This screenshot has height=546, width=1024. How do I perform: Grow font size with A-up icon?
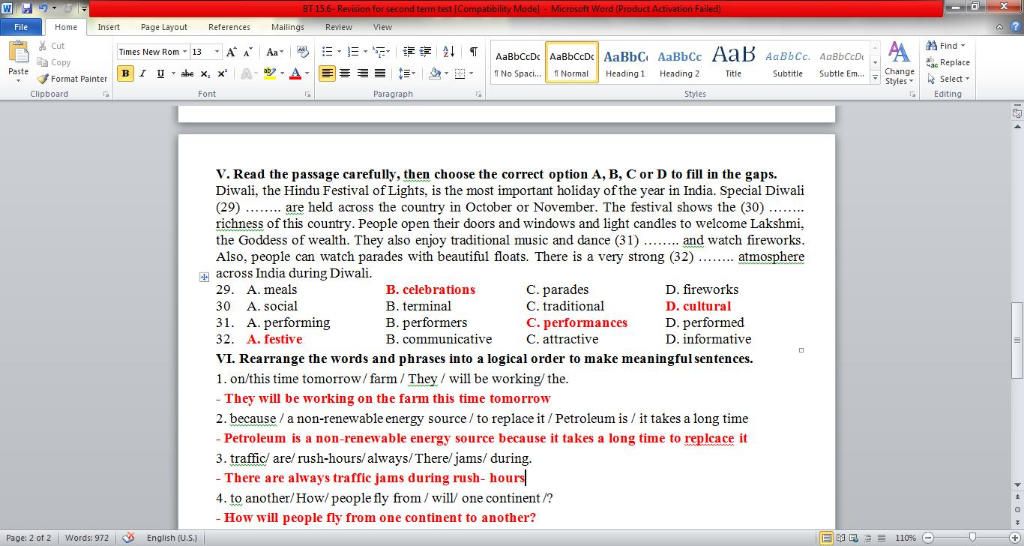pyautogui.click(x=231, y=52)
